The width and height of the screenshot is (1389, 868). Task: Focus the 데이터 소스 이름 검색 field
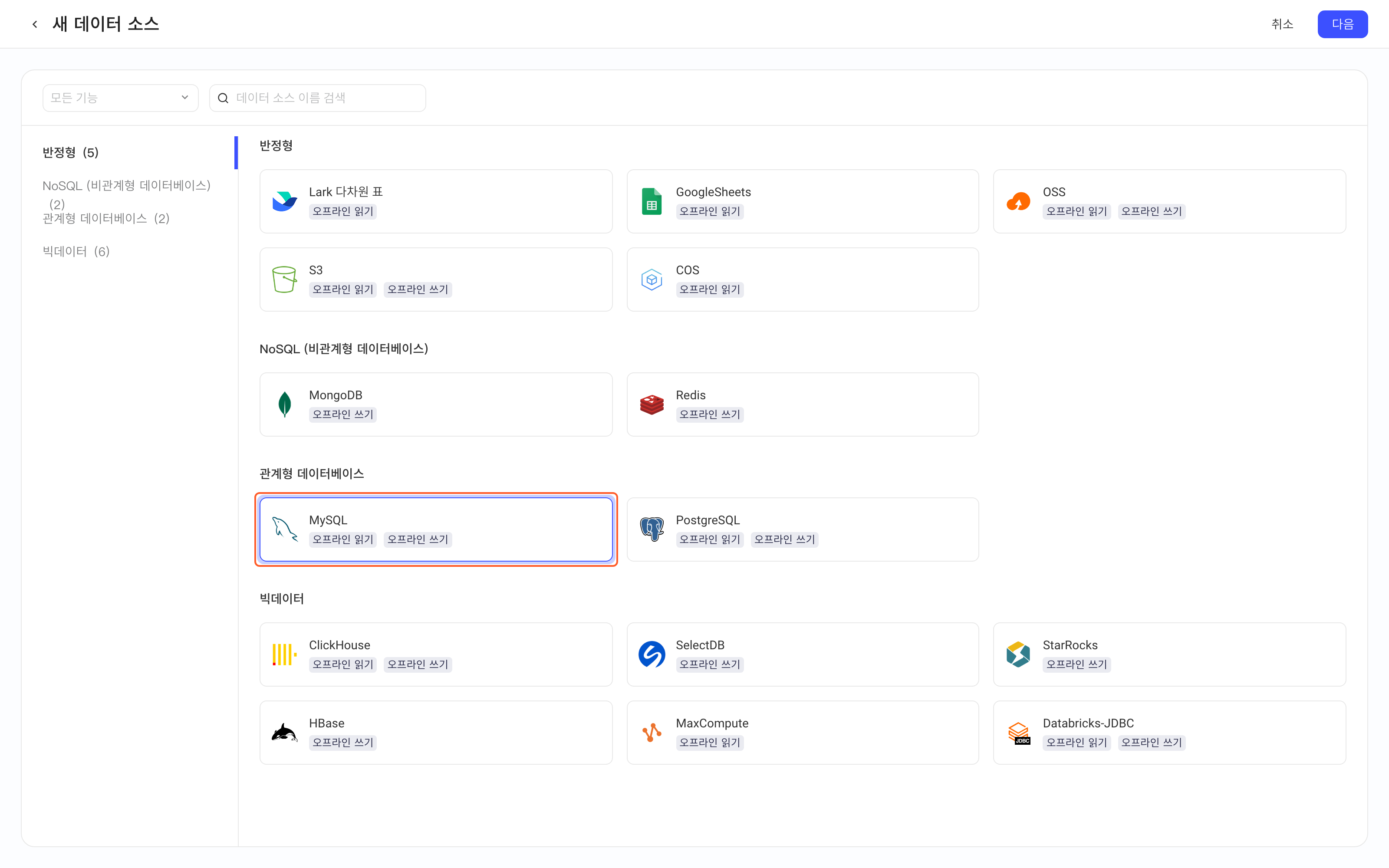[x=317, y=98]
